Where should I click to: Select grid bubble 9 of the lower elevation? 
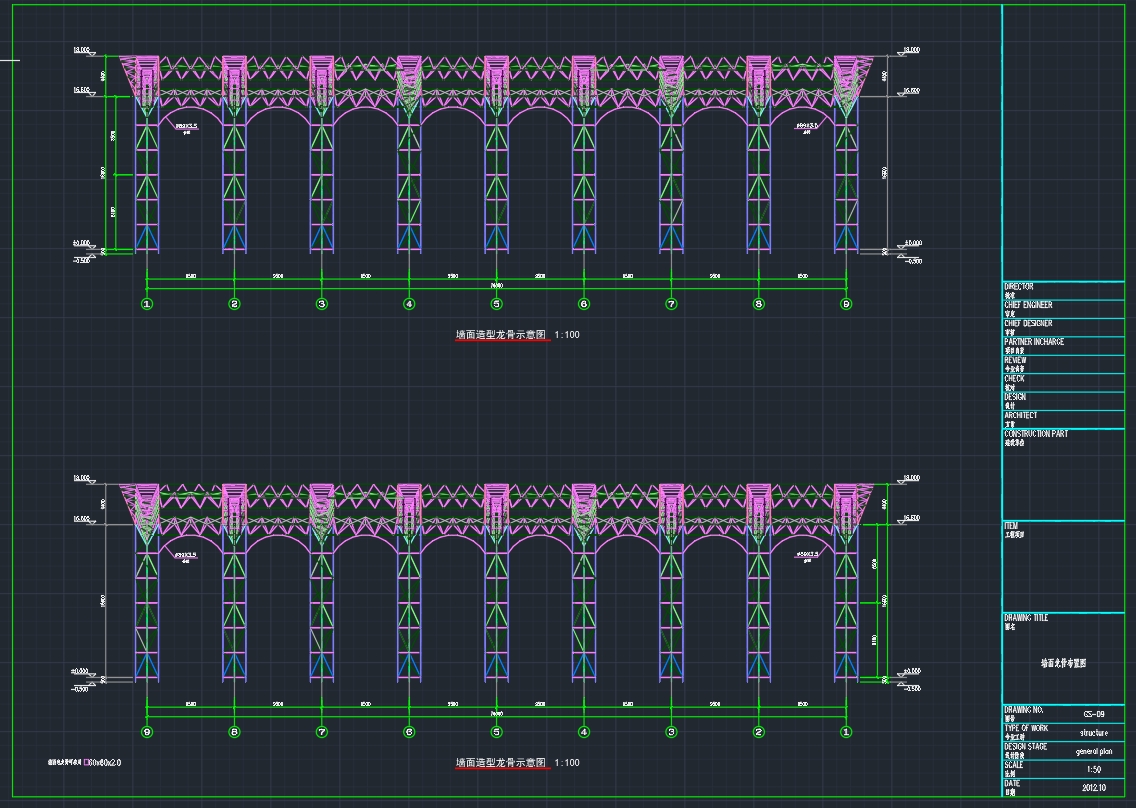(x=147, y=732)
